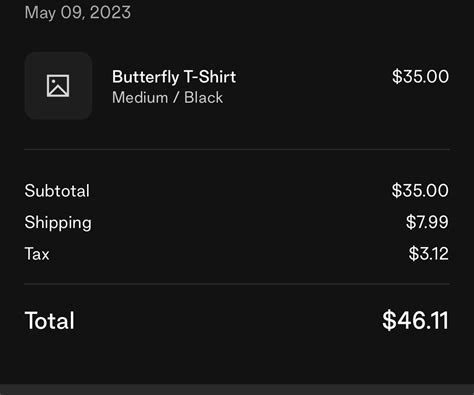474x395 pixels.
Task: Click the word Black in the variant
Action: (203, 98)
